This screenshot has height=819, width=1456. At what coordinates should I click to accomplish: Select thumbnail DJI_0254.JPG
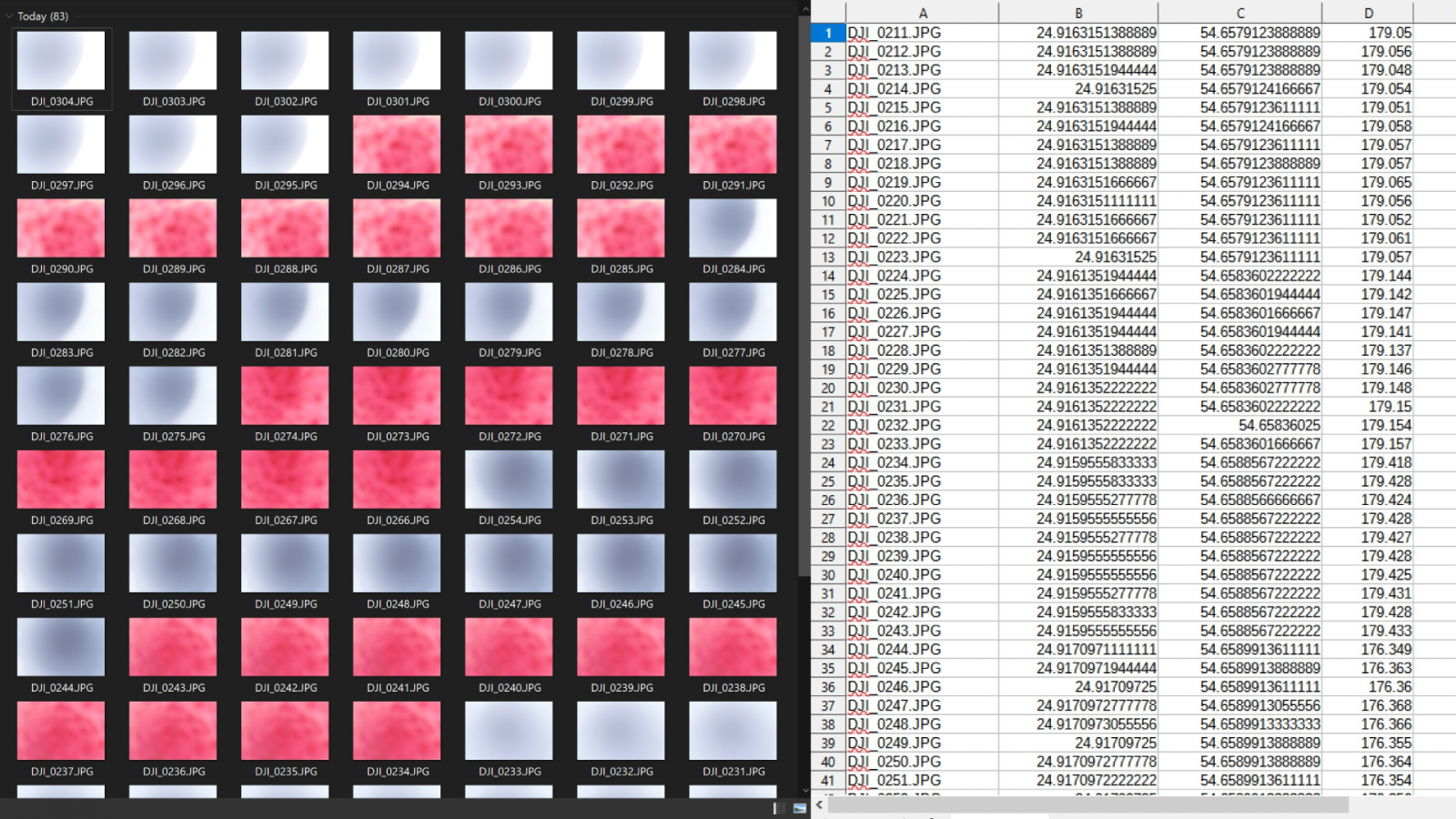point(509,480)
